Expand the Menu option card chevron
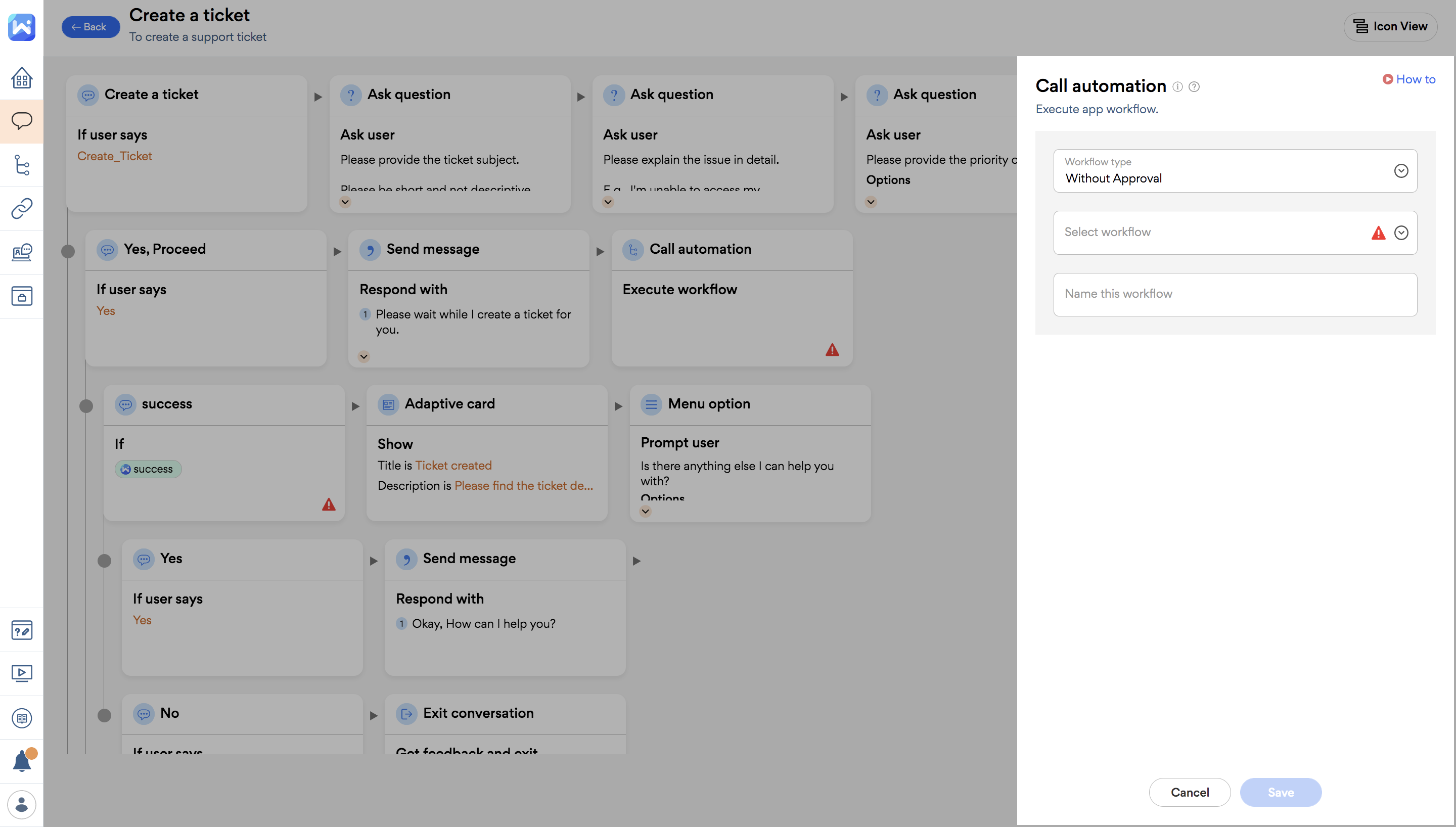This screenshot has width=1456, height=827. point(645,511)
